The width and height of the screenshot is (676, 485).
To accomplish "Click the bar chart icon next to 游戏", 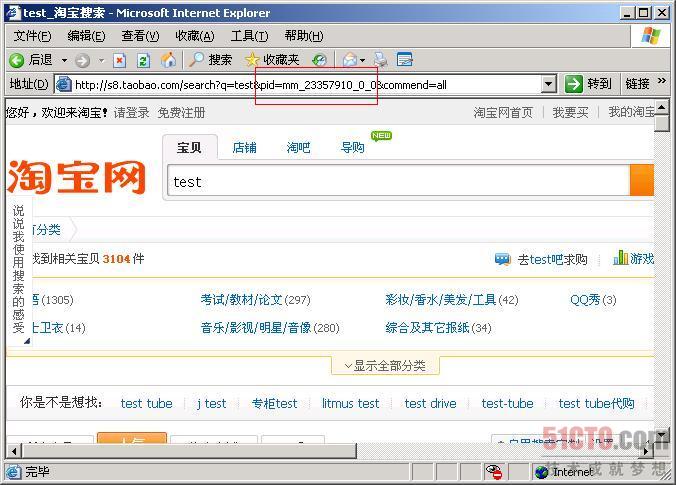I will click(620, 258).
